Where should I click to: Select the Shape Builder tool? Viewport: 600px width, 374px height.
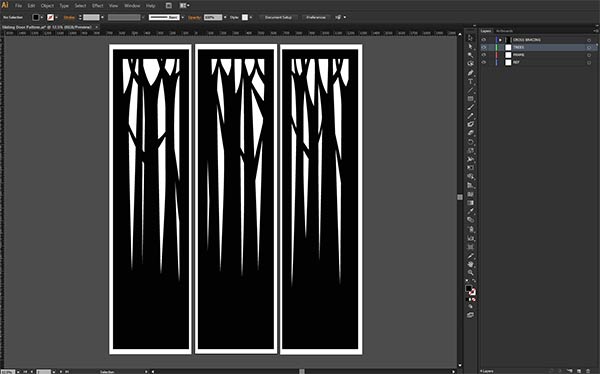coord(470,176)
